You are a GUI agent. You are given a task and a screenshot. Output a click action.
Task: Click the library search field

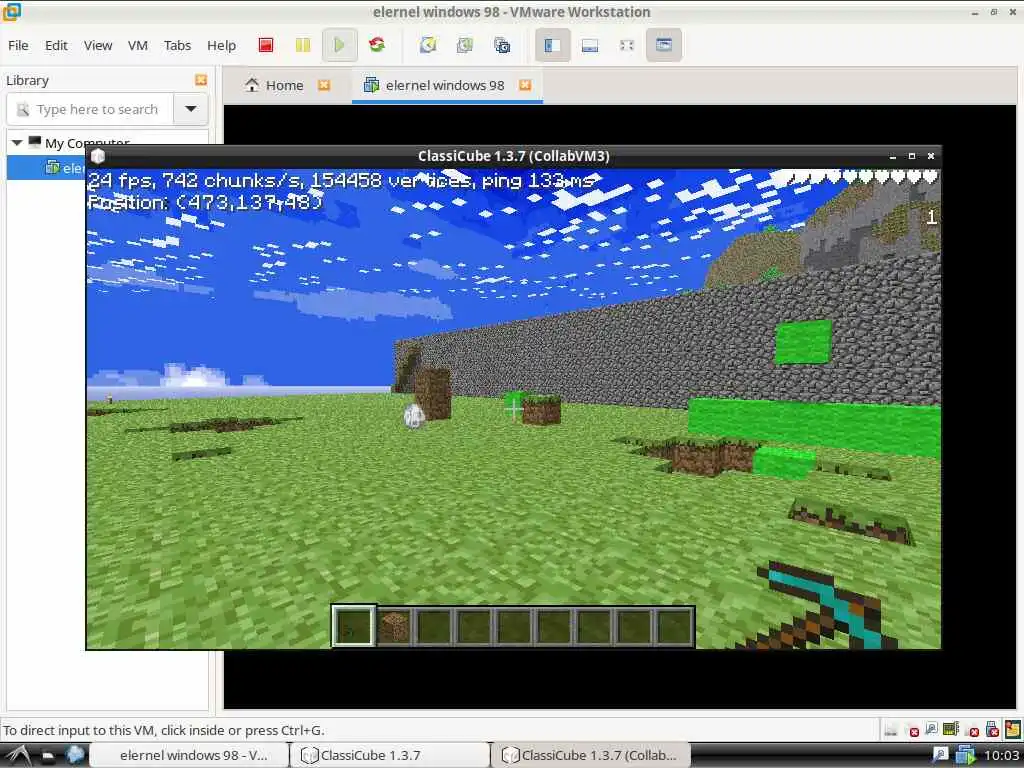90,109
